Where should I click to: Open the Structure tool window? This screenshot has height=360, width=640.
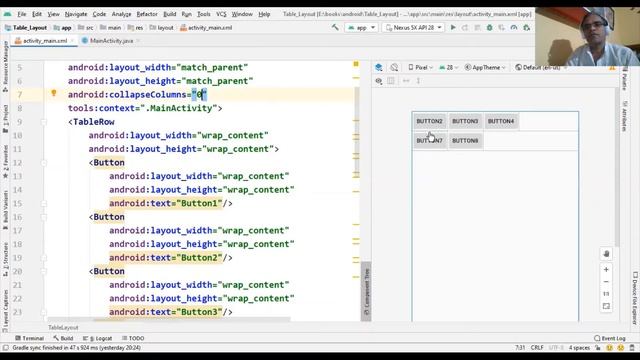click(x=5, y=260)
